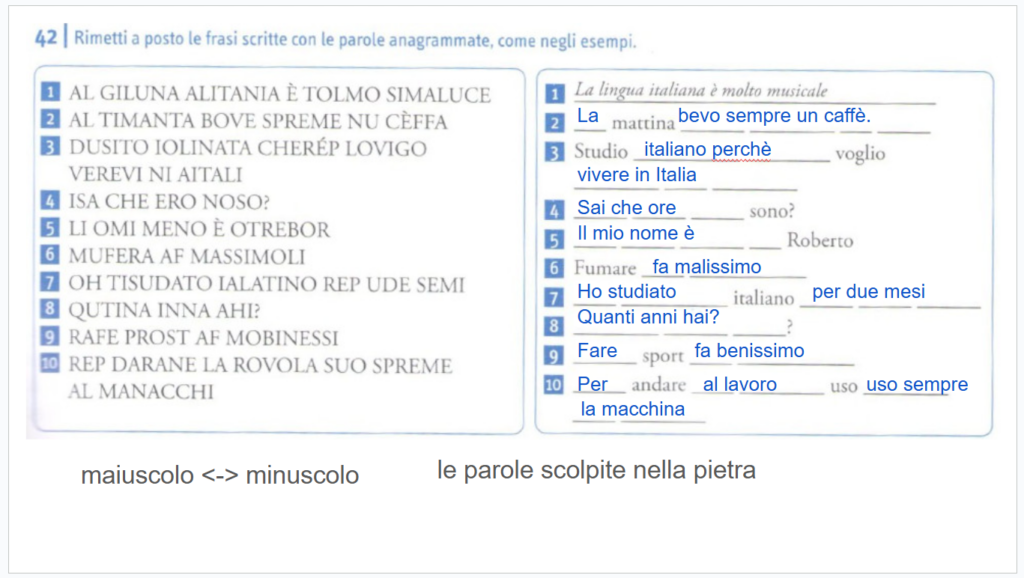Select the number 5 badge beside "Il mio nome è"
This screenshot has width=1024, height=578.
click(555, 240)
